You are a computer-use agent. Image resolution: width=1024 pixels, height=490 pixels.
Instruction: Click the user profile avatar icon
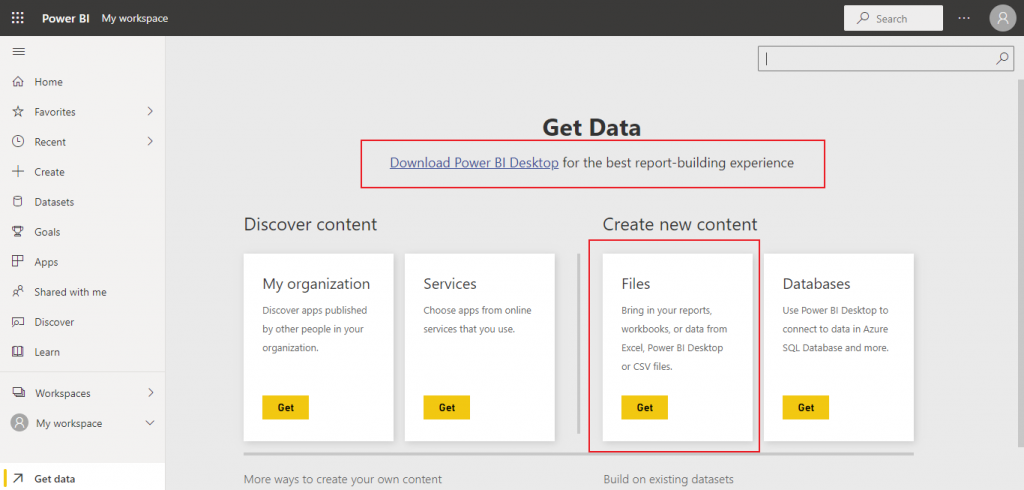pyautogui.click(x=1002, y=18)
